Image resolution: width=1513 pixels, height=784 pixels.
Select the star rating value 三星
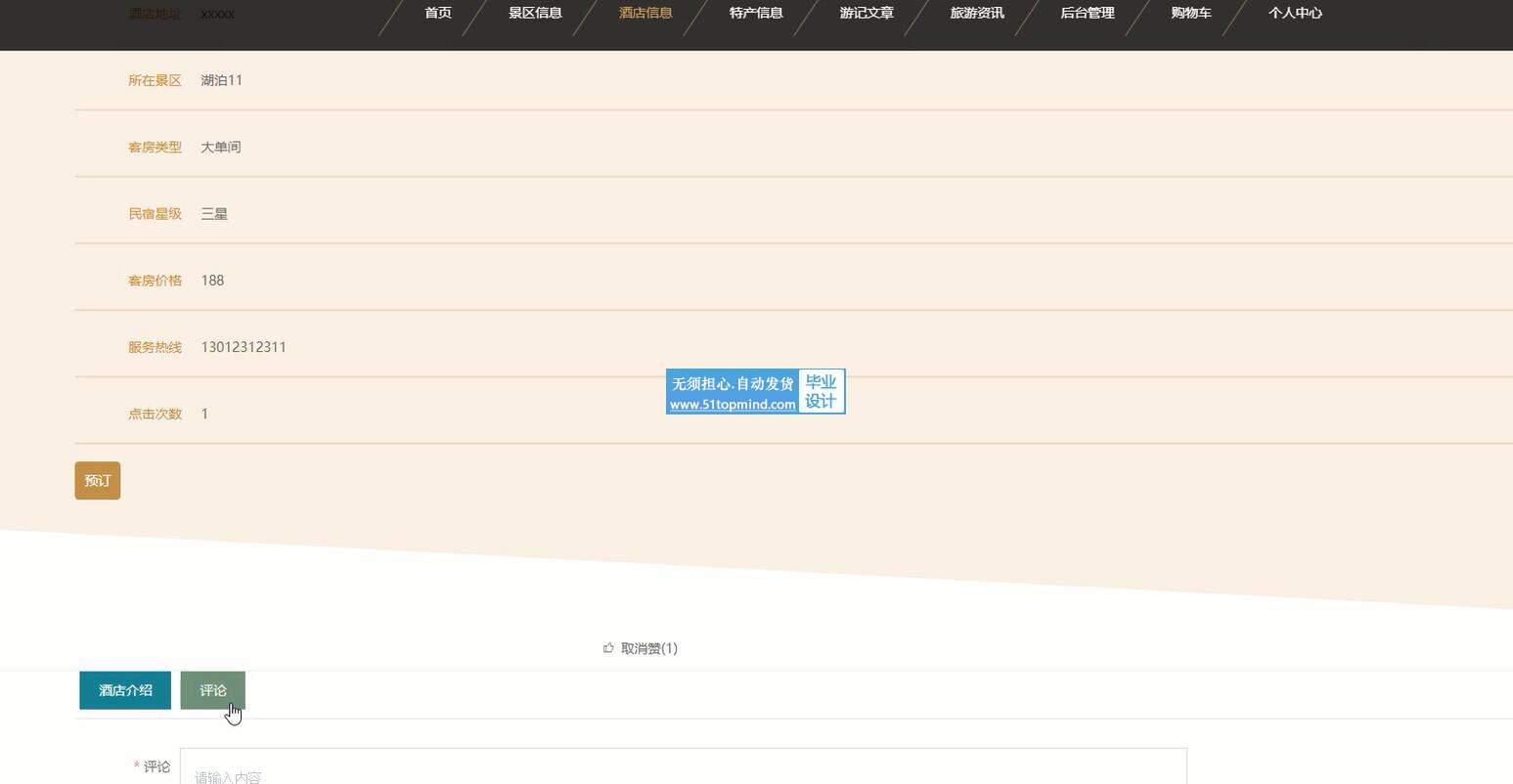click(214, 213)
